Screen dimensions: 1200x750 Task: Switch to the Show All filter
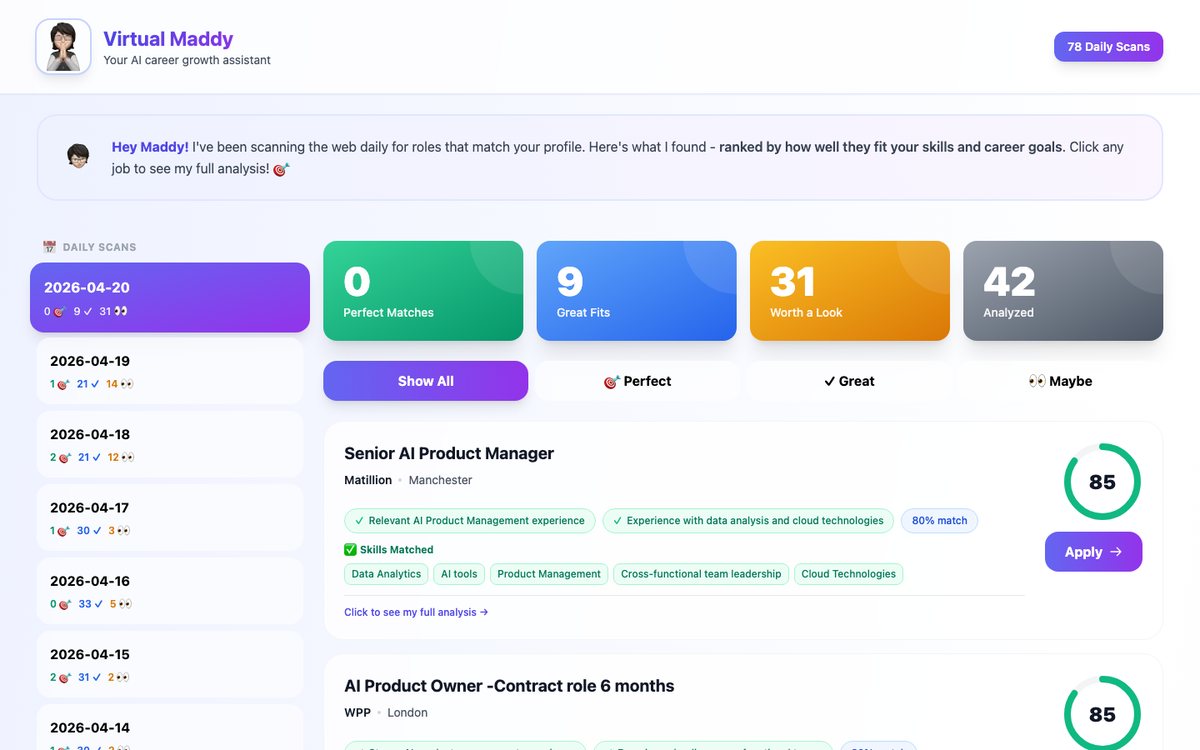[425, 381]
